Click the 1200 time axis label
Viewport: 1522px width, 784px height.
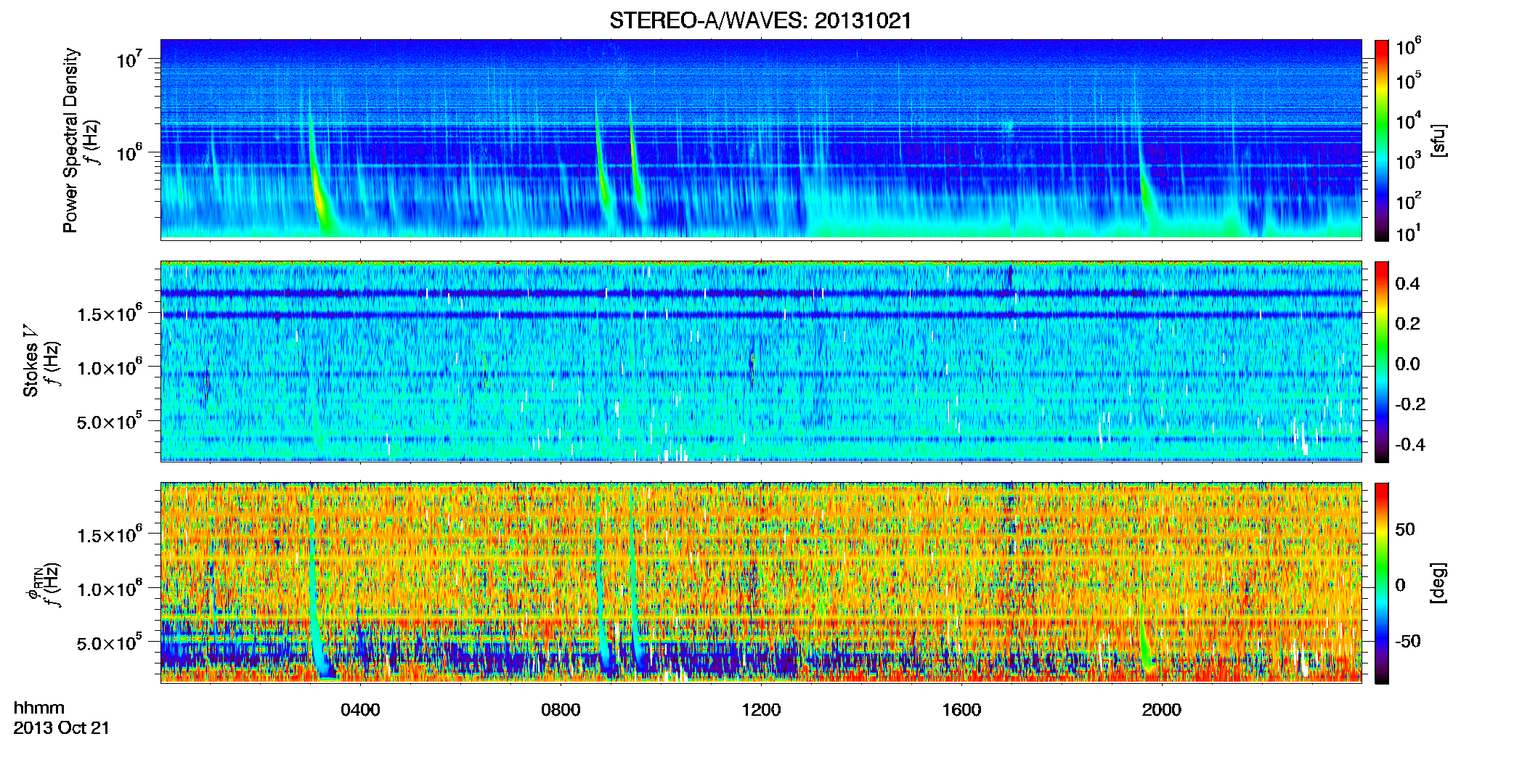pos(761,710)
